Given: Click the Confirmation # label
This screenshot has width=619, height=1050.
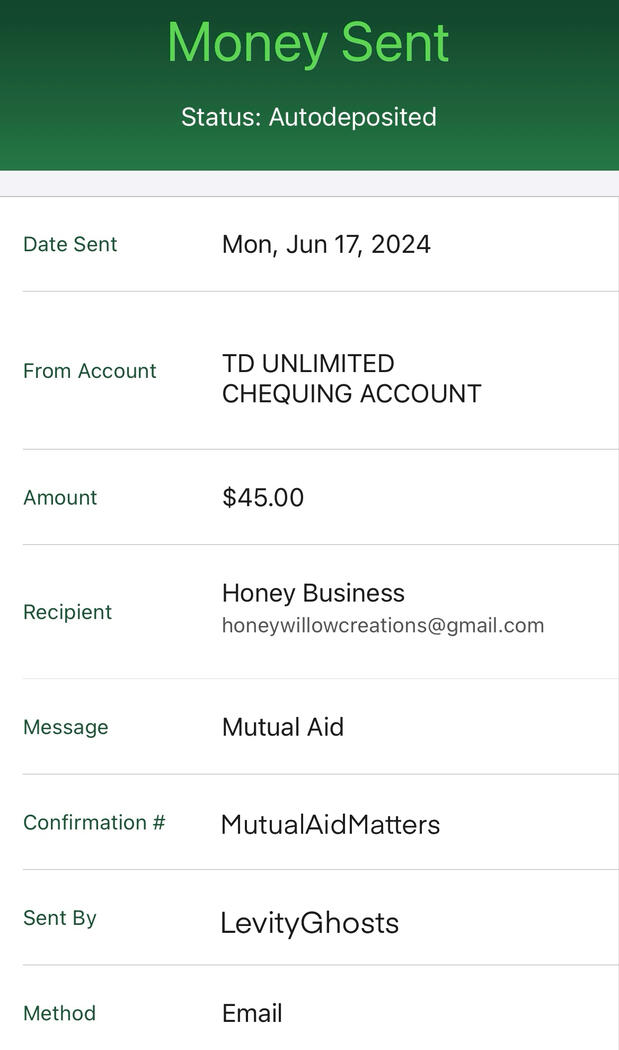Looking at the screenshot, I should (x=94, y=822).
